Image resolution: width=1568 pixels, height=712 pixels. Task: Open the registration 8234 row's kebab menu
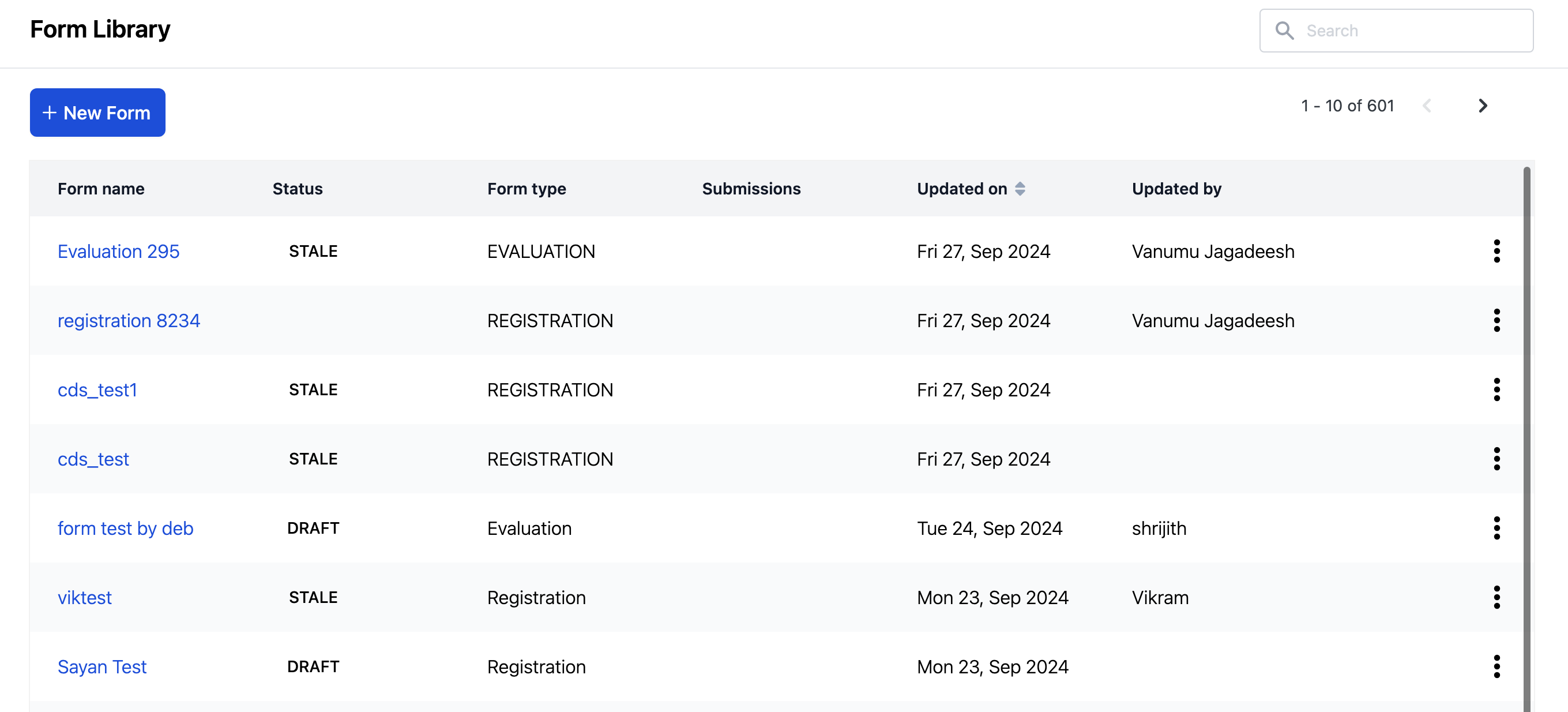point(1496,320)
